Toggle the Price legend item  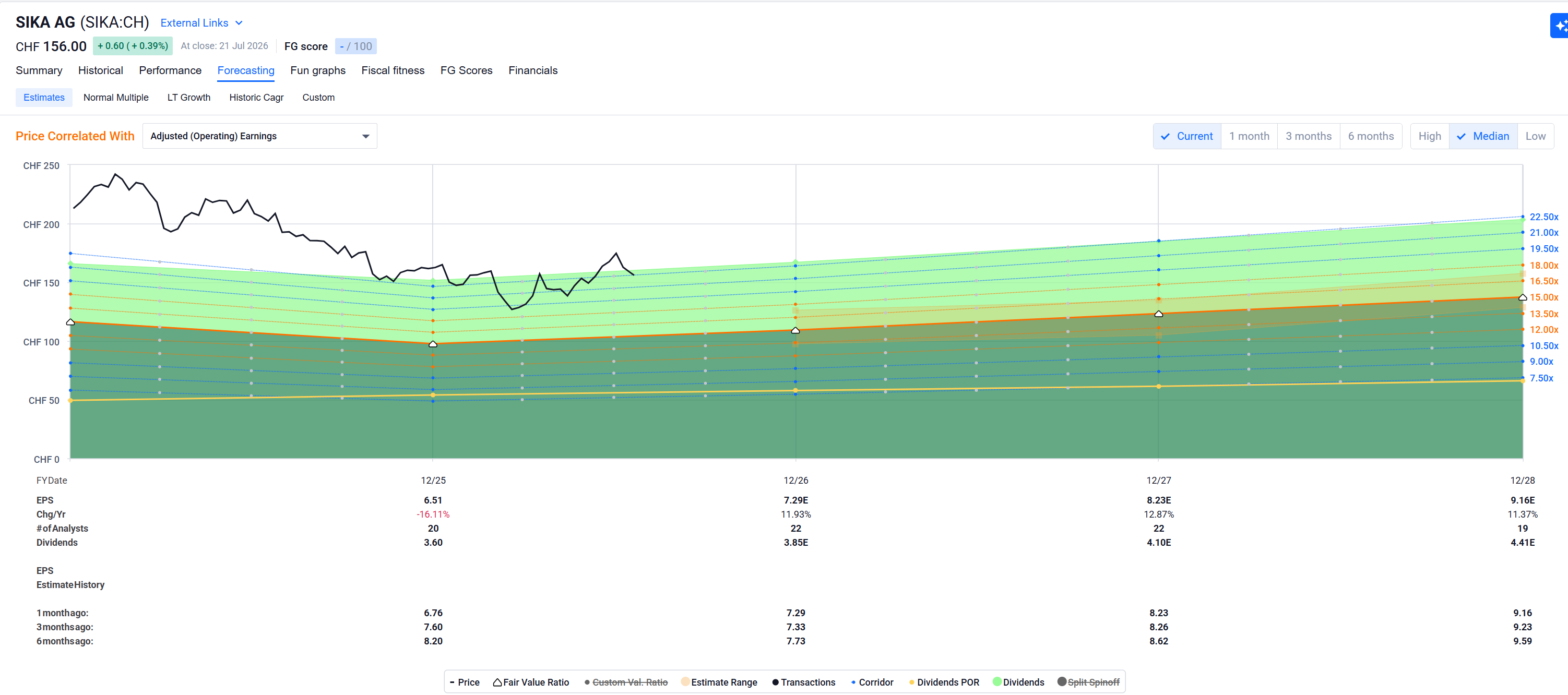[x=465, y=682]
